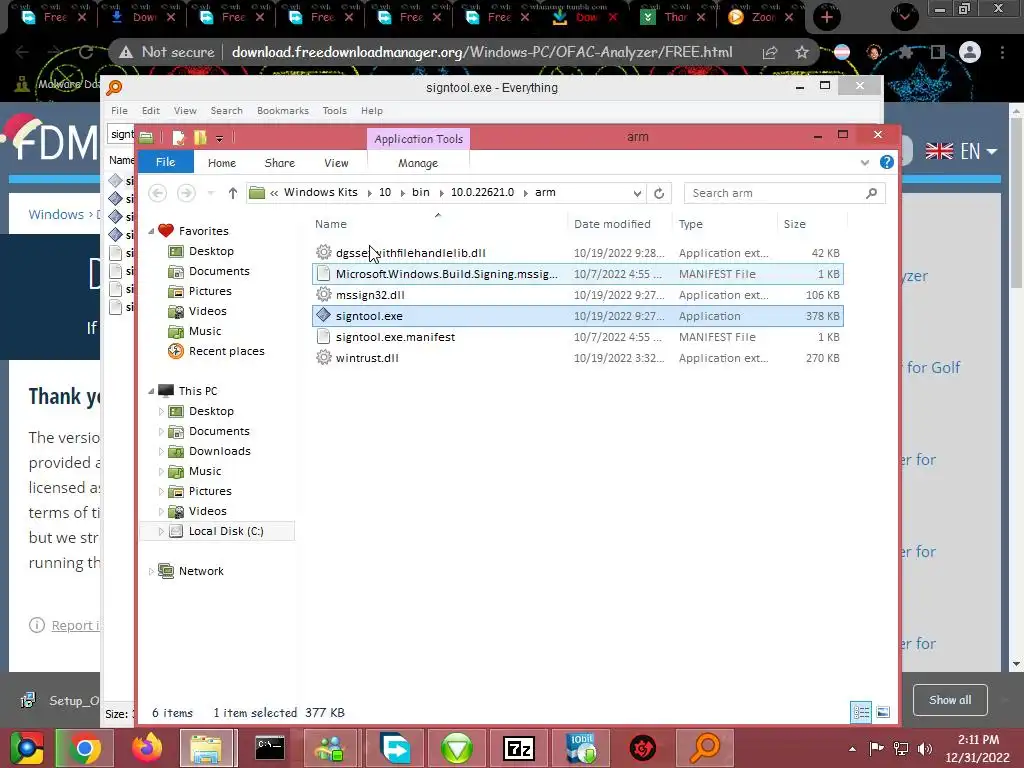The width and height of the screenshot is (1024, 768).
Task: Expand Downloads under This PC
Action: [x=161, y=451]
